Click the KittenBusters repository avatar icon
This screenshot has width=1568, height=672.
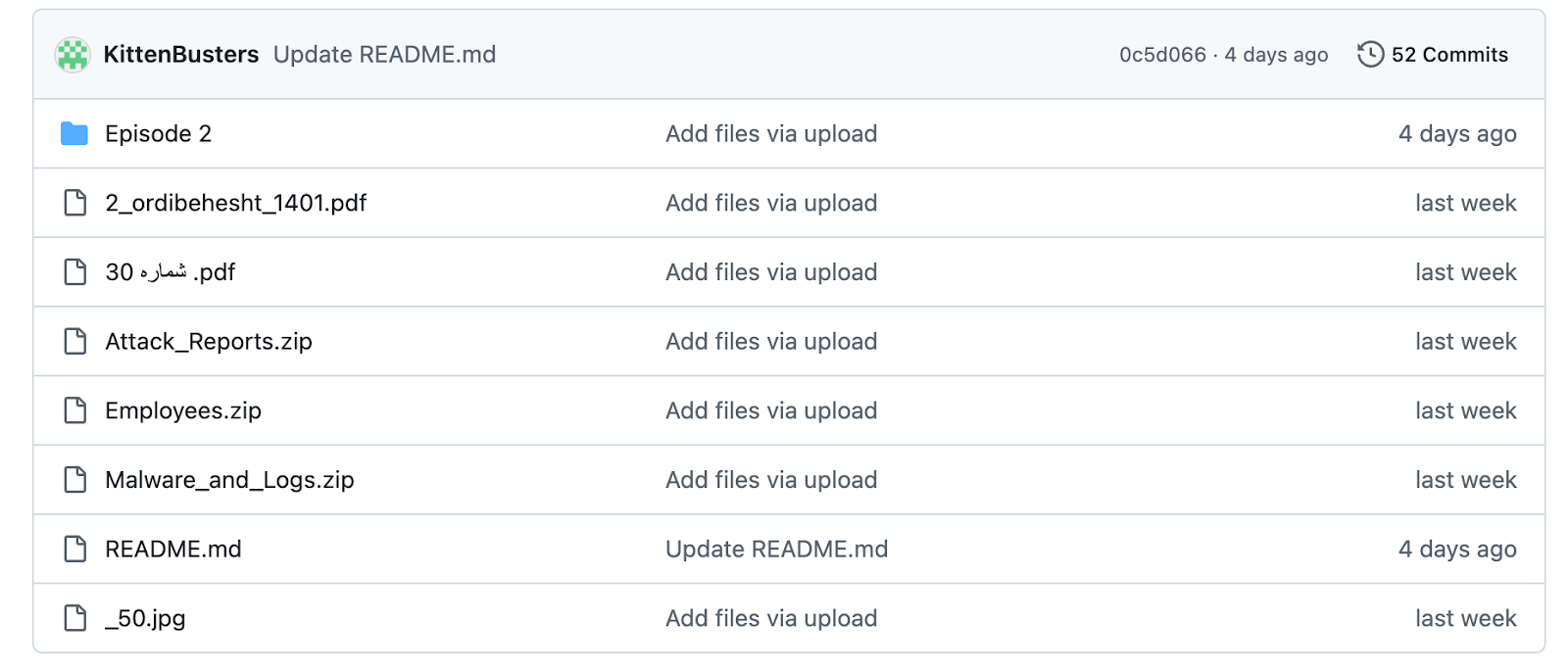click(73, 55)
